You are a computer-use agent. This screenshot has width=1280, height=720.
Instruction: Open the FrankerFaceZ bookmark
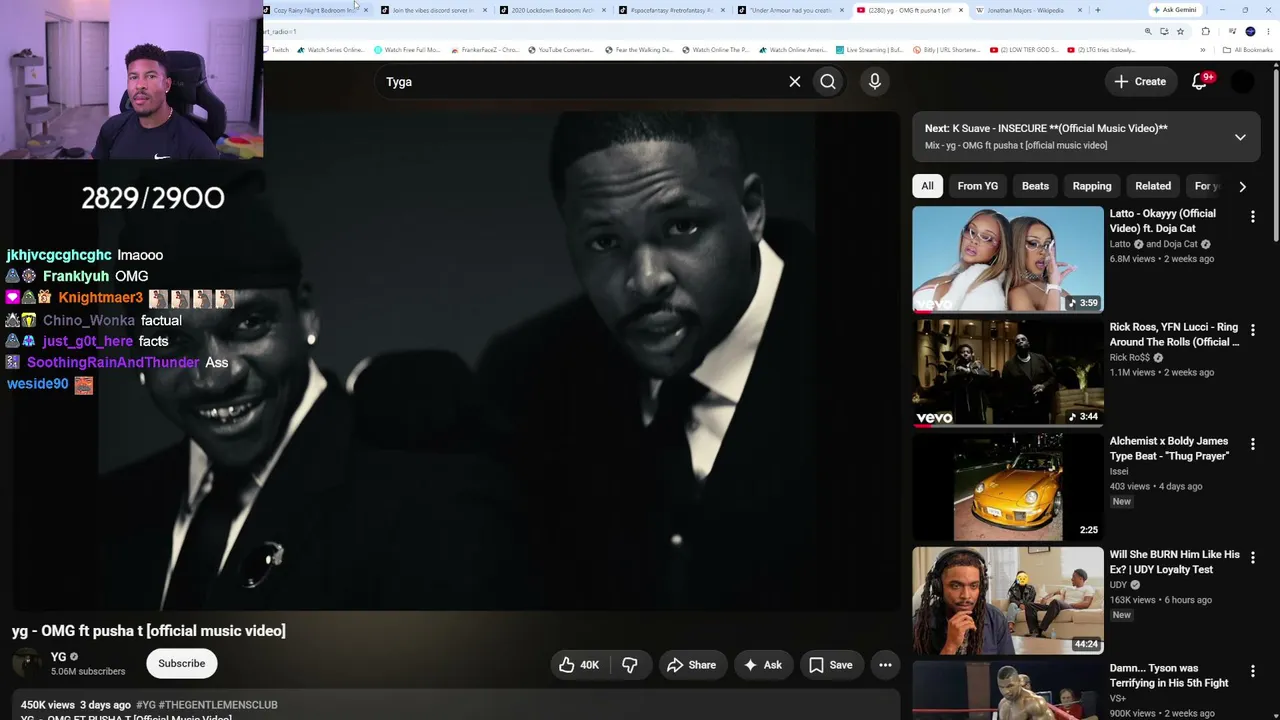tap(485, 49)
